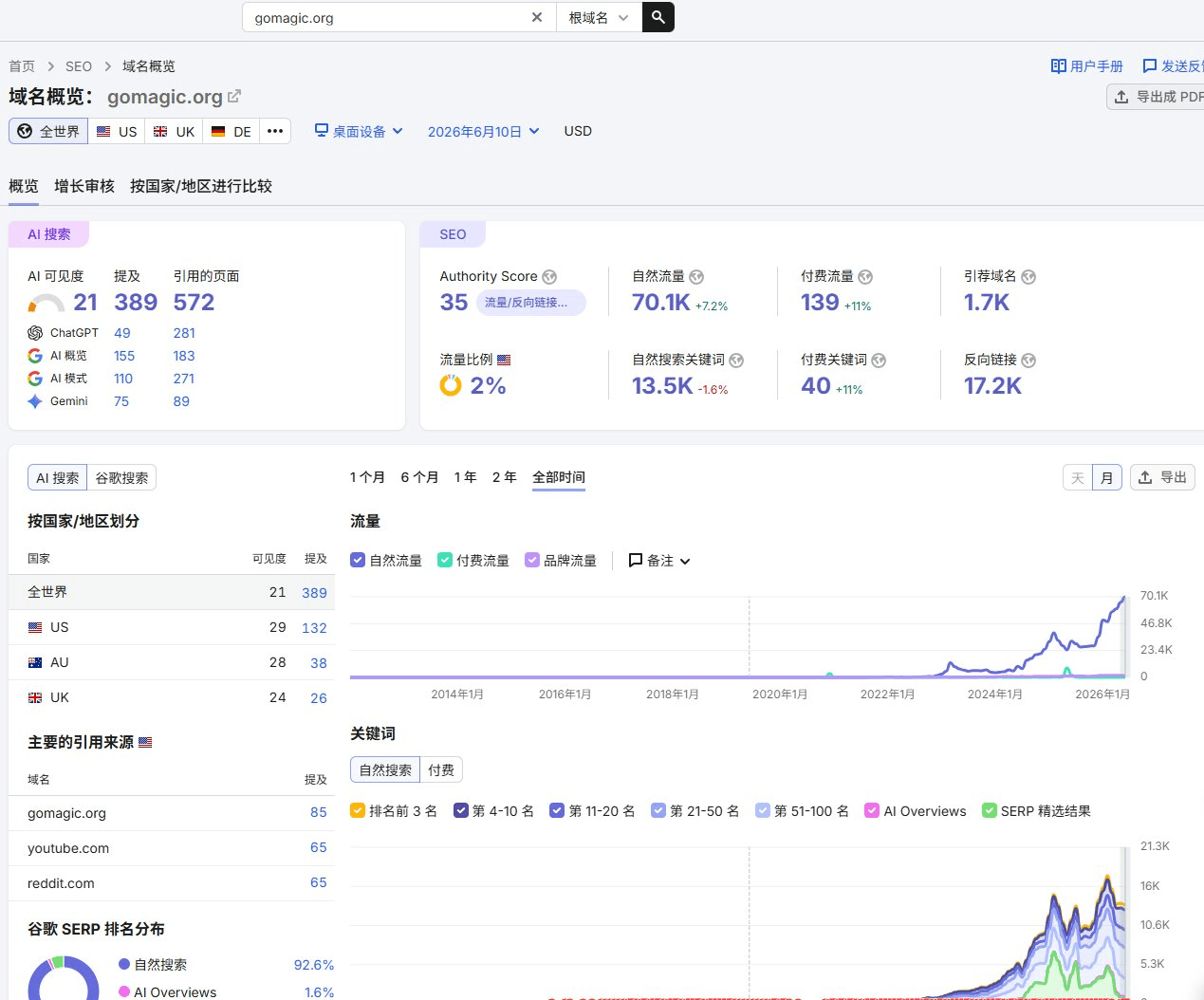1204x1000 pixels.
Task: Open 用户手册 link
Action: pyautogui.click(x=1087, y=66)
